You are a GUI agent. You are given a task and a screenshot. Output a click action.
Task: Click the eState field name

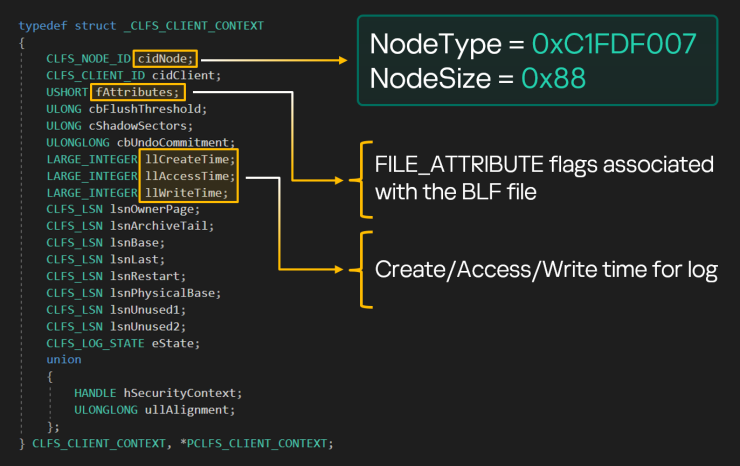[x=161, y=343]
